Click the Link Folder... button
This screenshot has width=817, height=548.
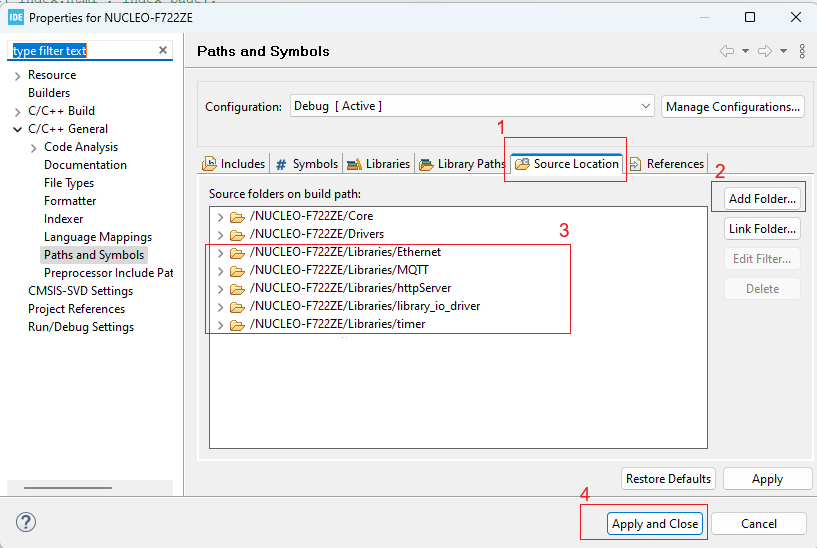pos(762,229)
